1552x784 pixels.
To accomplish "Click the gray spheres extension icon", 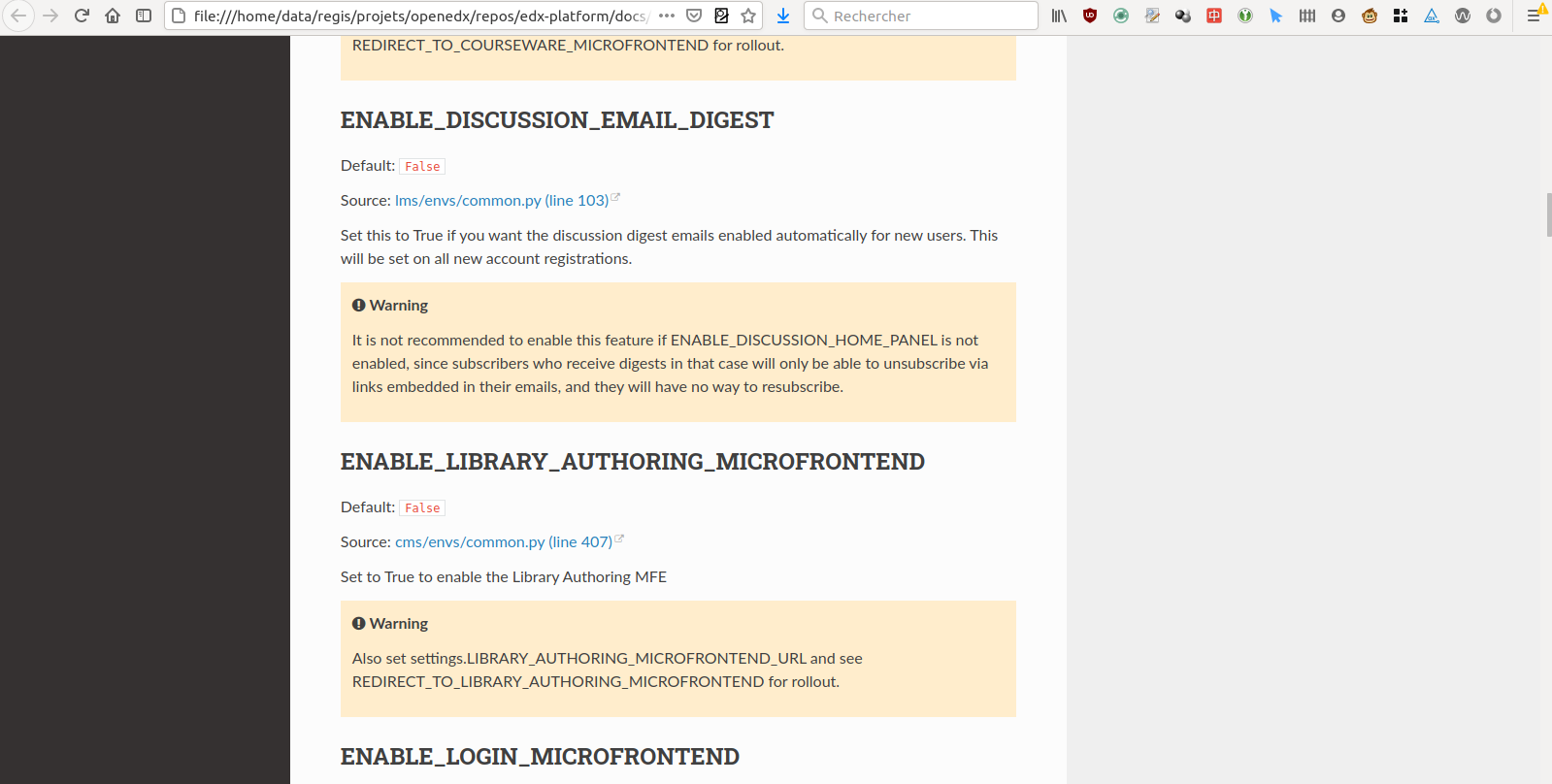I will pyautogui.click(x=1183, y=16).
